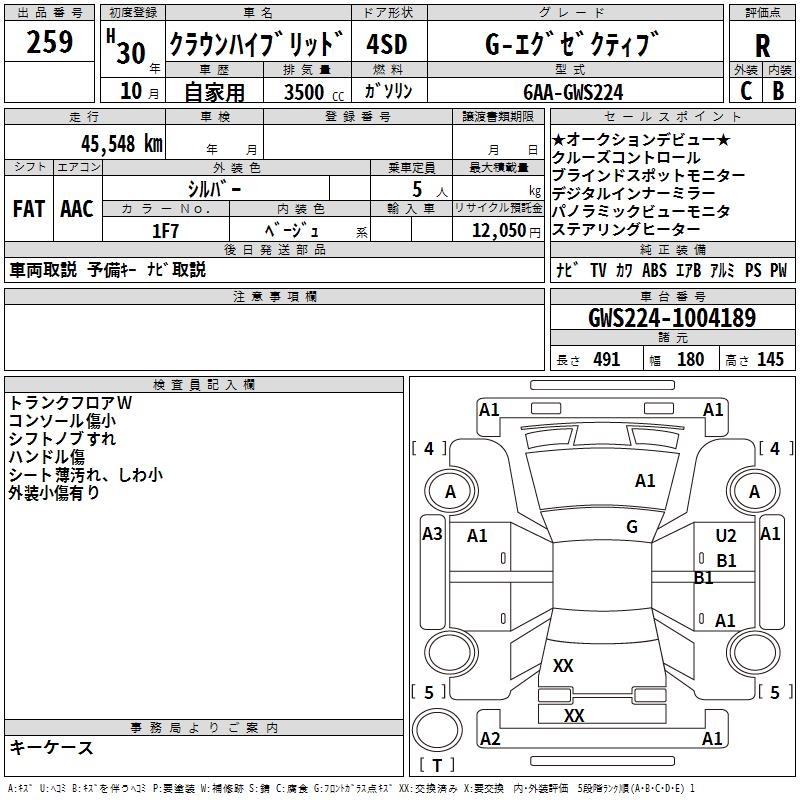Click the ステアリングヒーター line
Image resolution: width=800 pixels, height=800 pixels.
click(x=626, y=229)
